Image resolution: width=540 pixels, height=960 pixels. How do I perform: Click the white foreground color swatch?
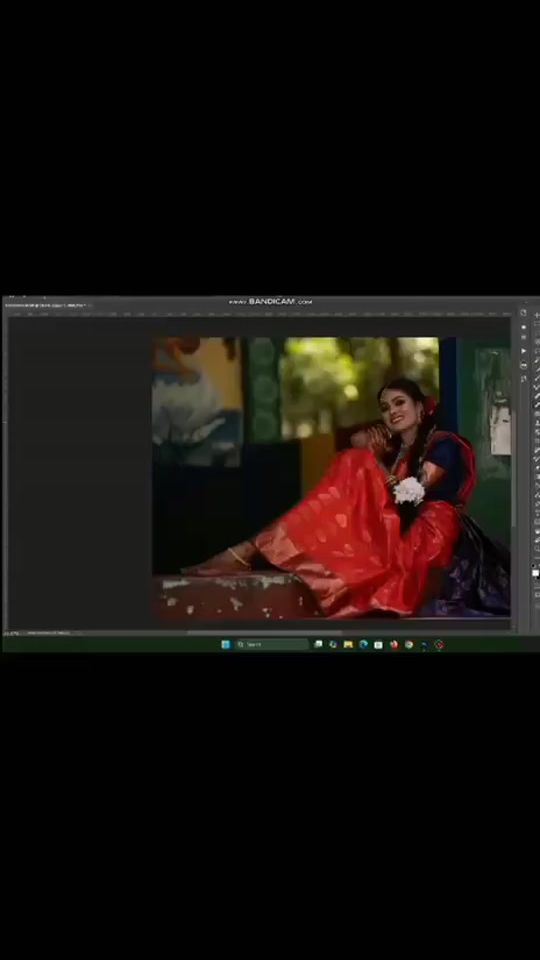click(x=536, y=573)
